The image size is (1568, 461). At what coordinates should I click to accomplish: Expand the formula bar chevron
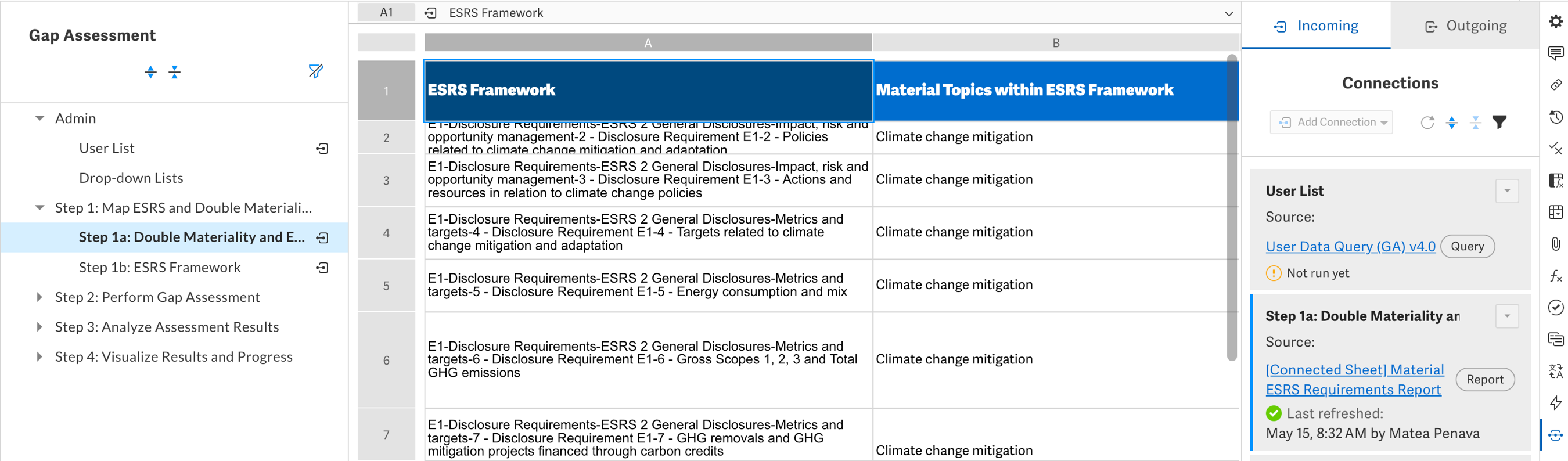(x=1228, y=13)
